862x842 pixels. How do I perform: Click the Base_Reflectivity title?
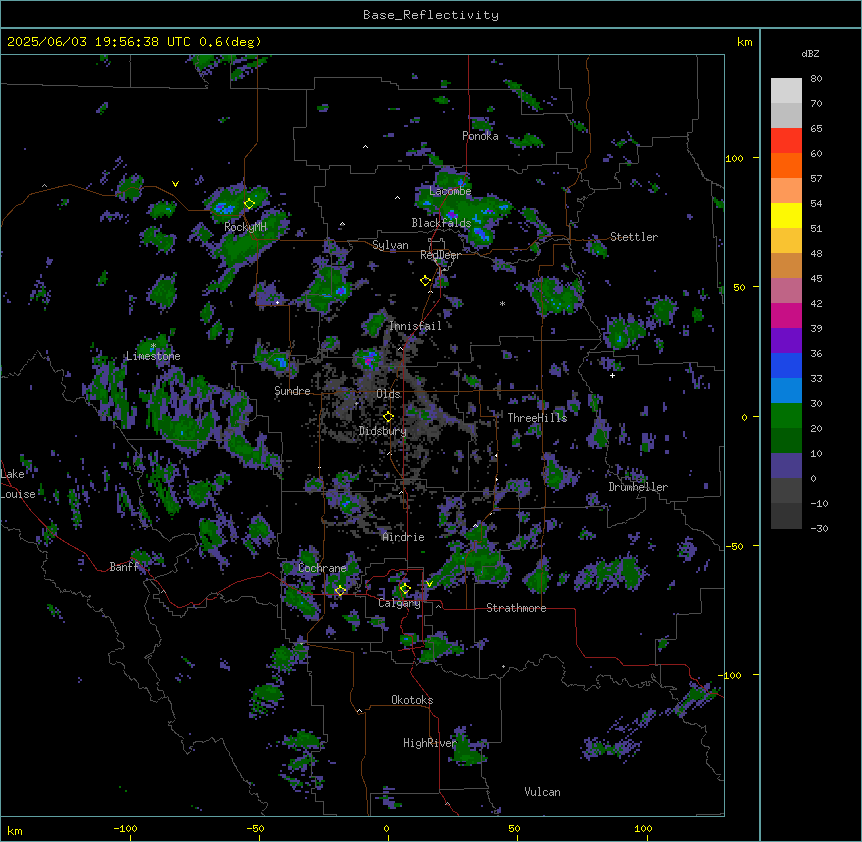(431, 15)
